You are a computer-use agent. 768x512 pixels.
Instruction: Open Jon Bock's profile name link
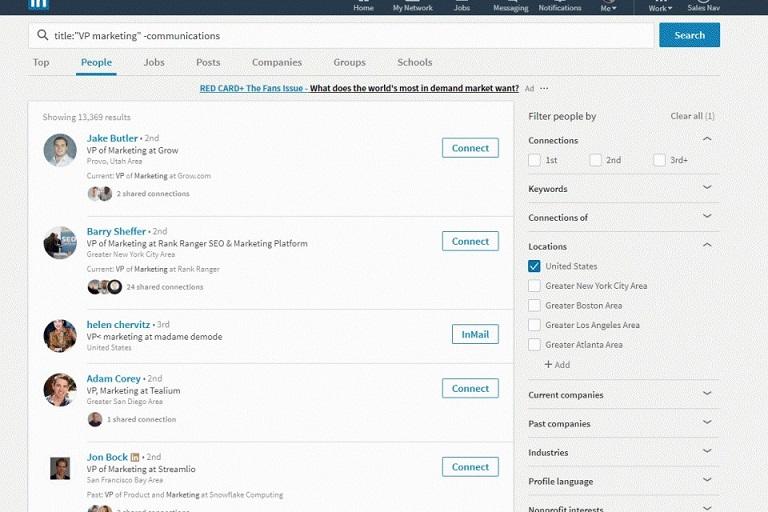click(107, 457)
